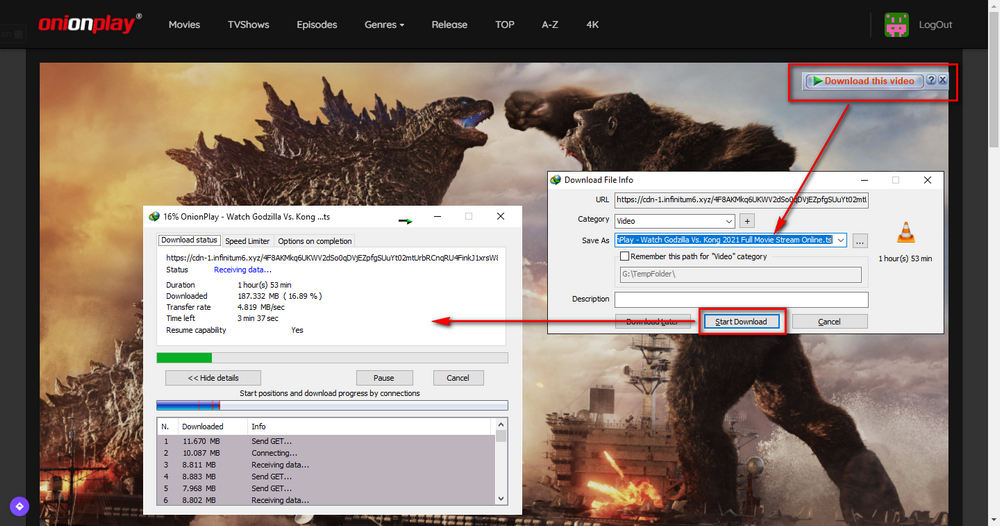Close the Download File Info window
The width and height of the screenshot is (1000, 526).
[x=927, y=180]
